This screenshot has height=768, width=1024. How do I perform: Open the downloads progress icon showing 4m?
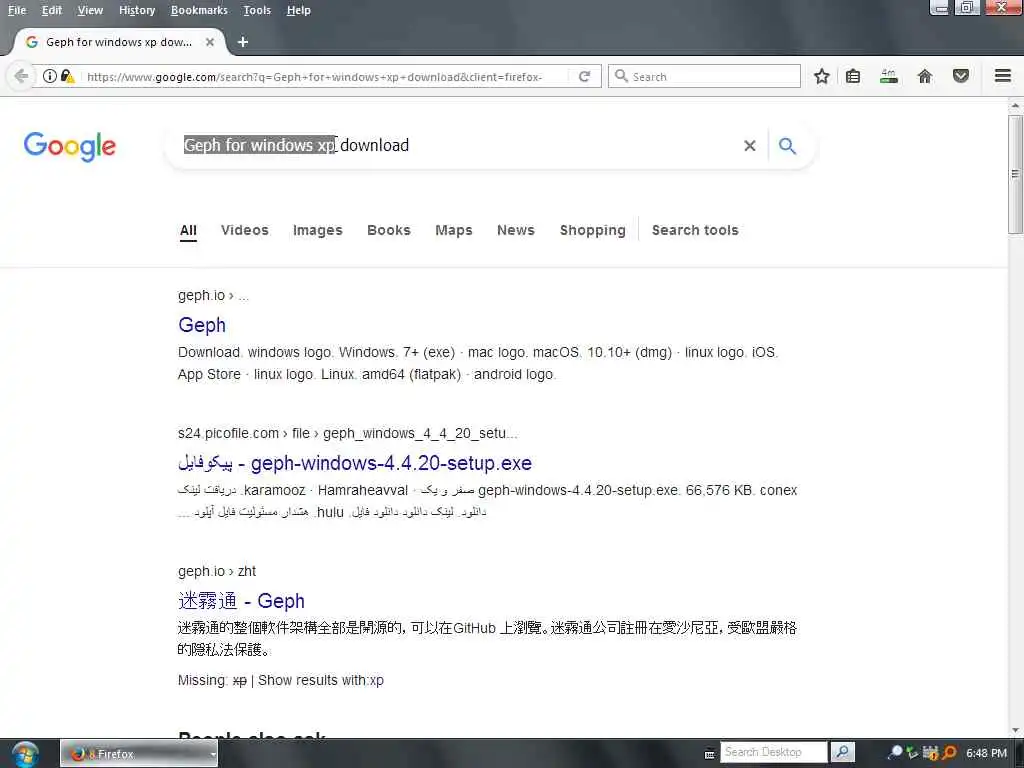coord(889,76)
